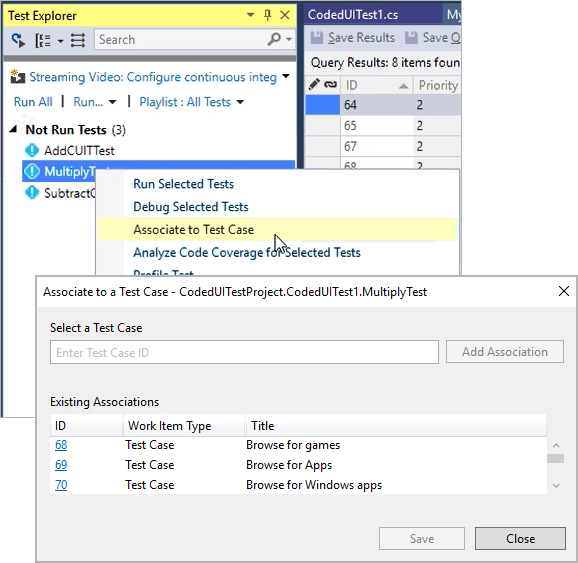This screenshot has height=563, width=578.
Task: Click the streaming video icon beside the link
Action: (x=17, y=76)
